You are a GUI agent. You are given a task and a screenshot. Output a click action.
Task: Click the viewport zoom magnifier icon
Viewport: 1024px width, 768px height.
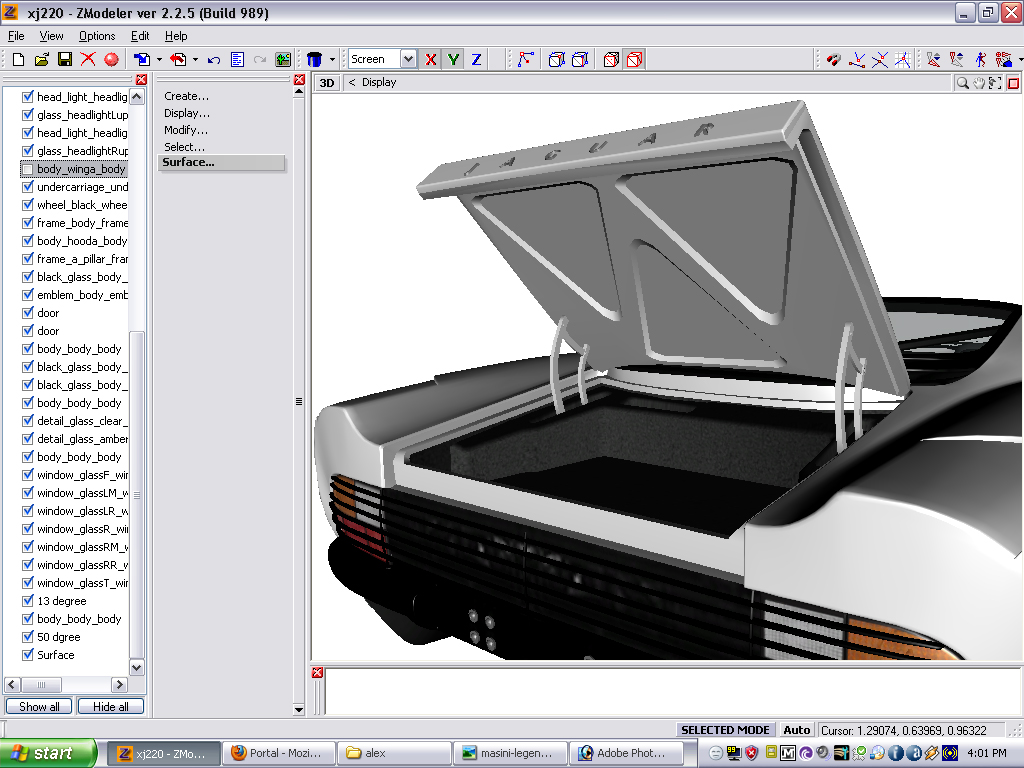coord(963,83)
